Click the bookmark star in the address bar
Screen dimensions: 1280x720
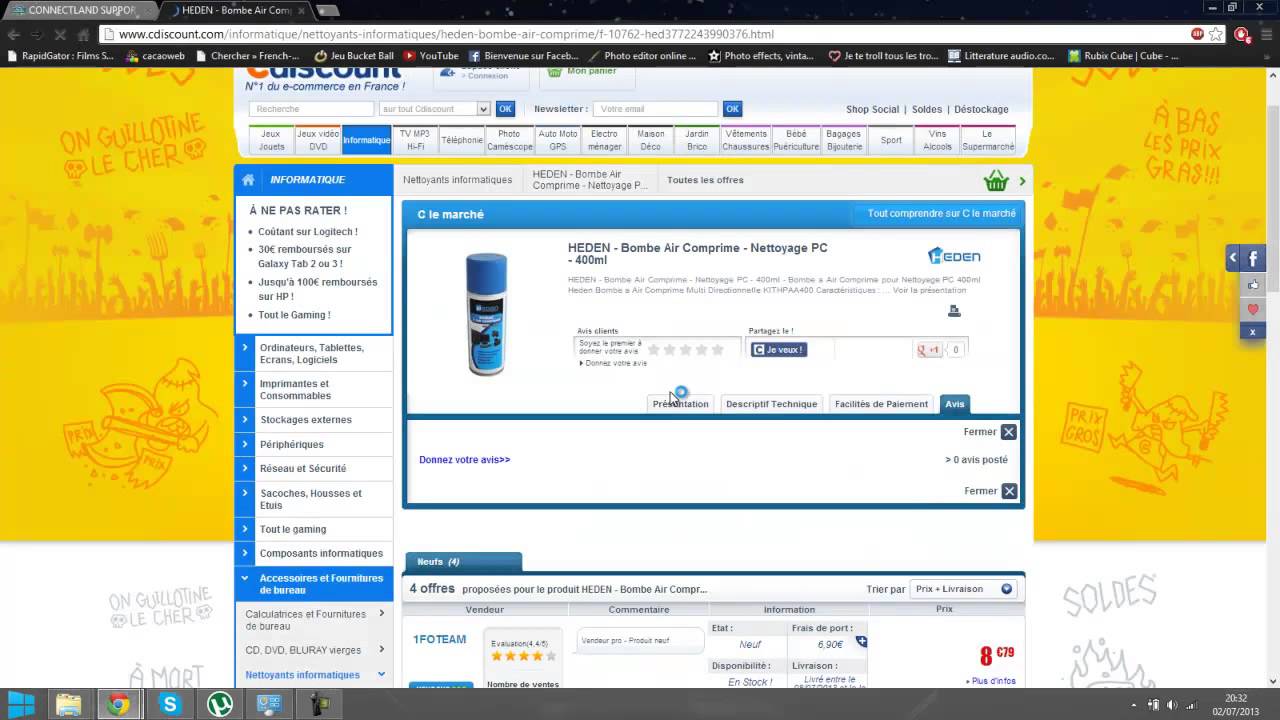point(1216,34)
